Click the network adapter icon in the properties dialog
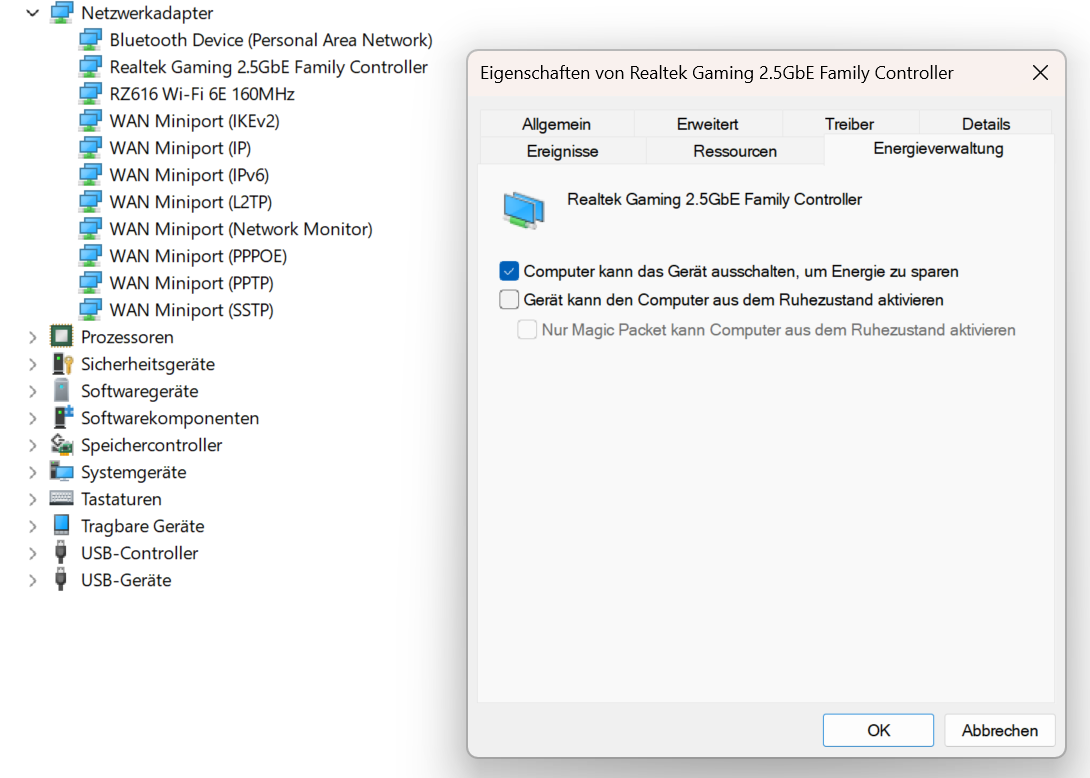 tap(523, 210)
